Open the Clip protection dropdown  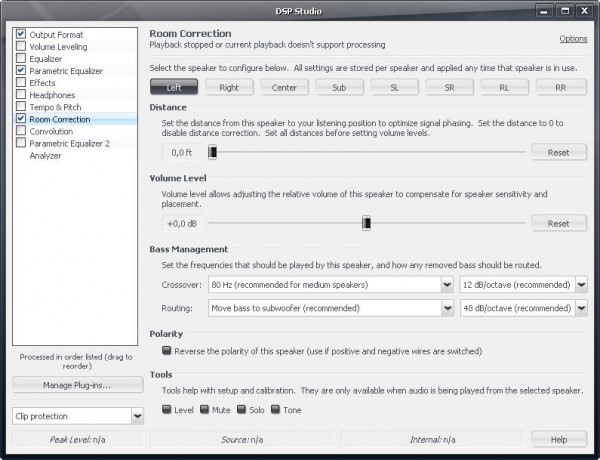(x=78, y=416)
